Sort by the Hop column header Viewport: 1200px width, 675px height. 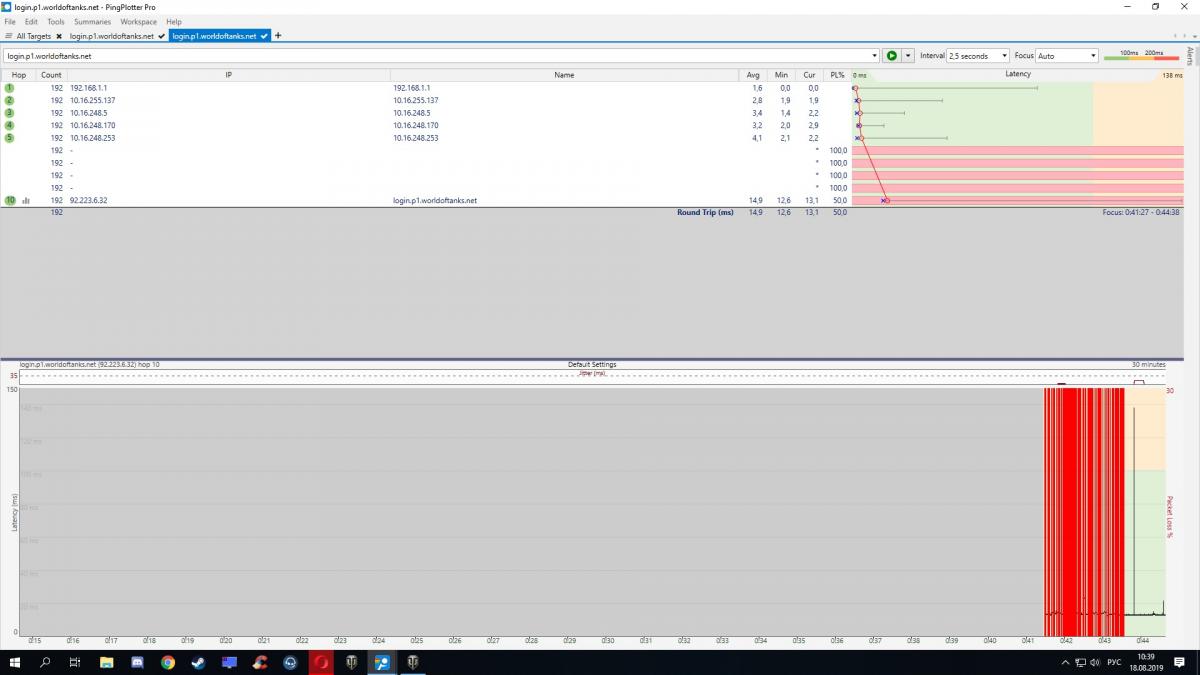point(19,75)
